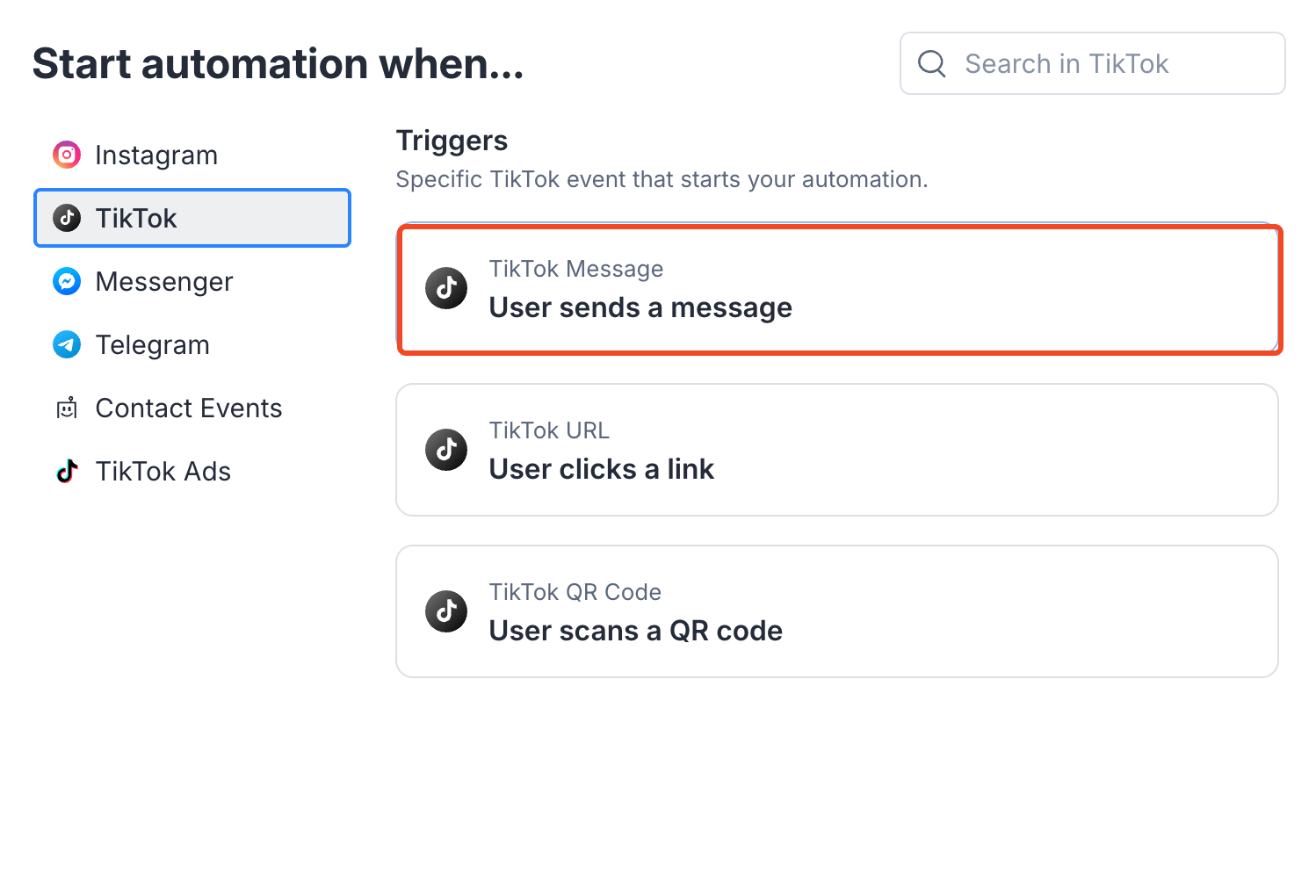Go to the TikTok Ads category
The width and height of the screenshot is (1316, 896).
(x=163, y=471)
